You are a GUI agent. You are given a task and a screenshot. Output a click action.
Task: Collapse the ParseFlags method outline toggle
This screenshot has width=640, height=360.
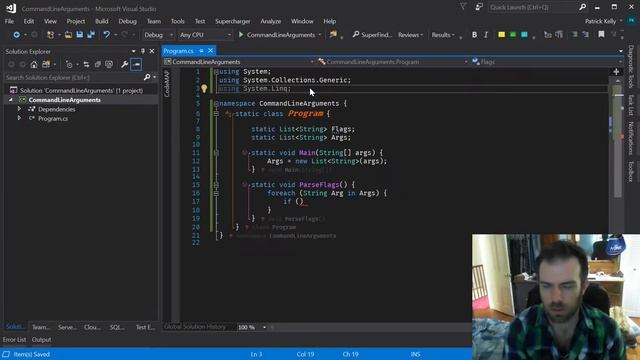(216, 185)
